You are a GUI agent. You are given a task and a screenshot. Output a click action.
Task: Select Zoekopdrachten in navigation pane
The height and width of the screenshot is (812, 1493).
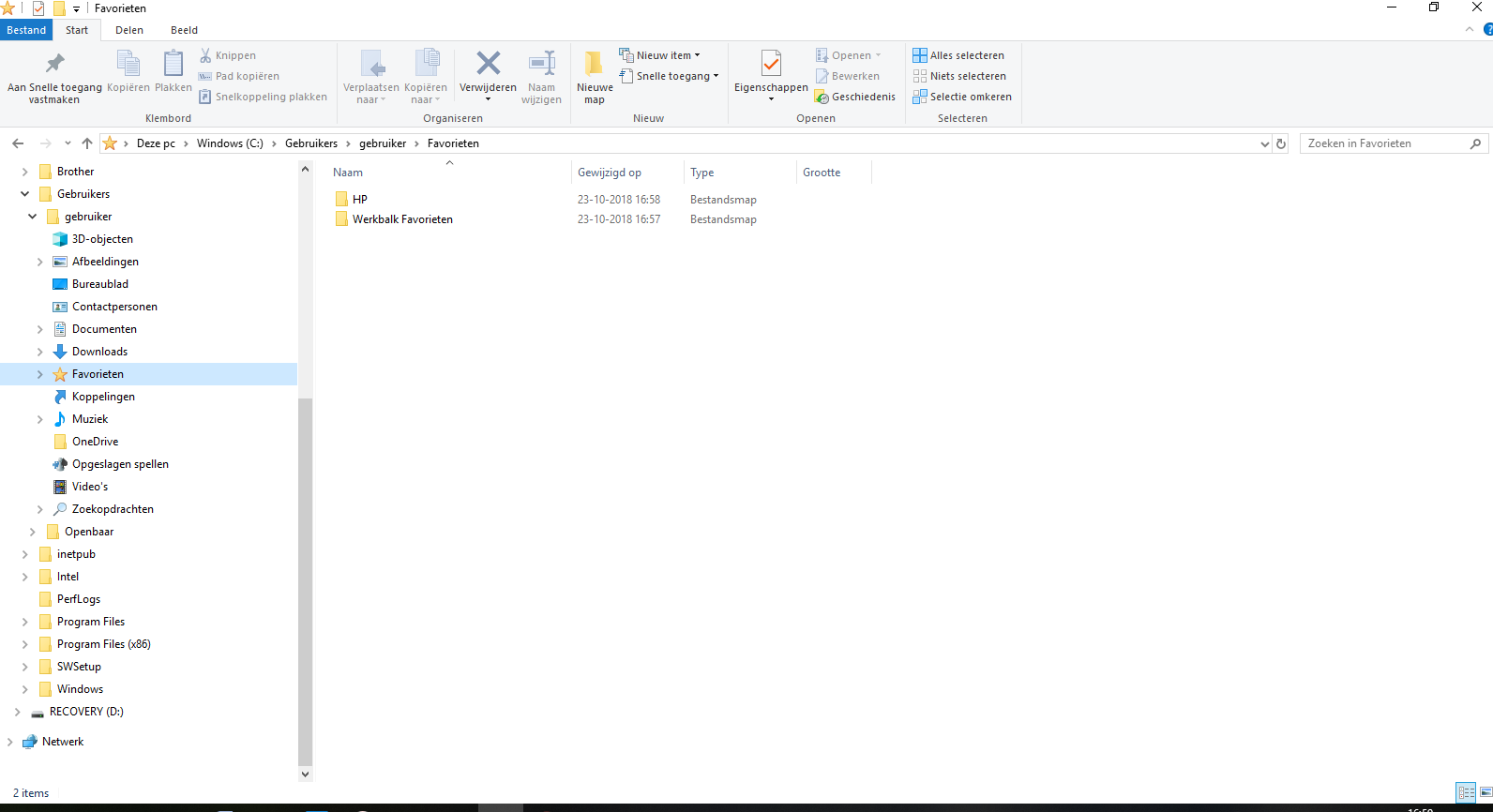click(113, 509)
